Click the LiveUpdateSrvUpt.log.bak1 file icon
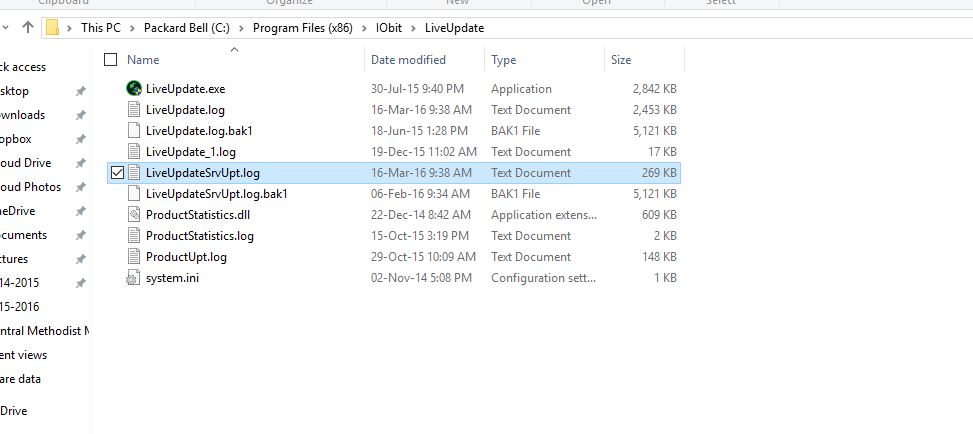This screenshot has height=434, width=973. tap(133, 194)
